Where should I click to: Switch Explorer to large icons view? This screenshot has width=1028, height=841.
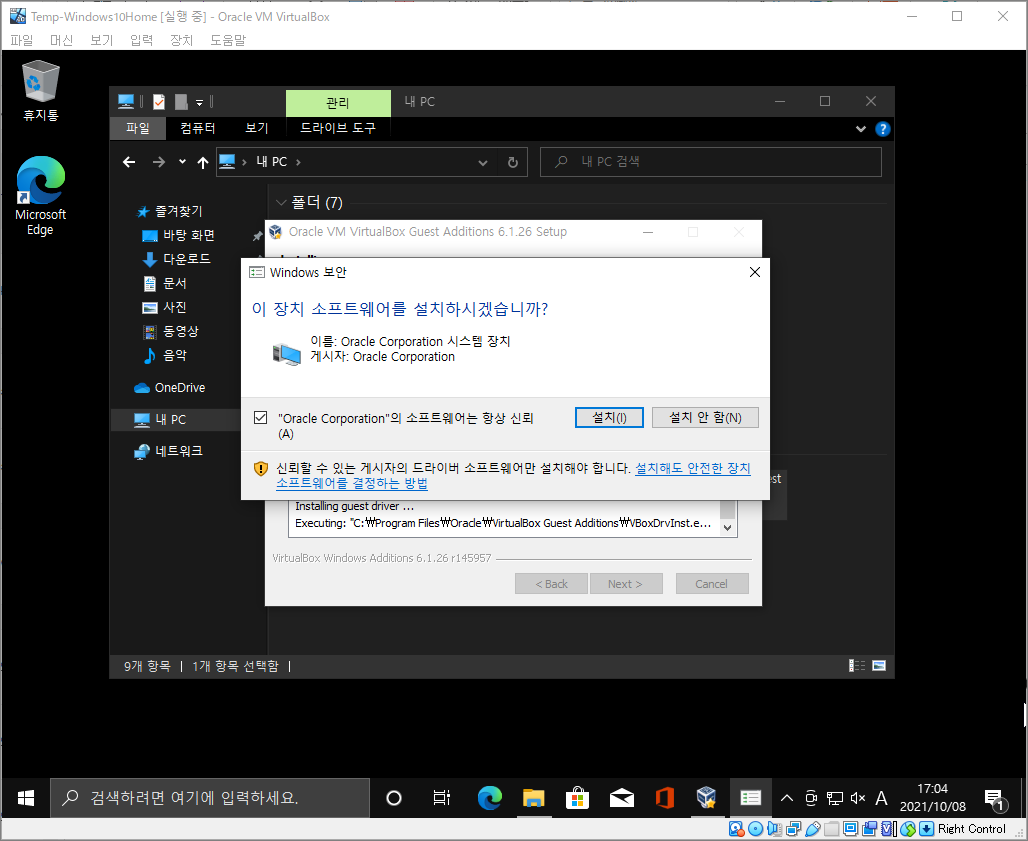tap(879, 666)
